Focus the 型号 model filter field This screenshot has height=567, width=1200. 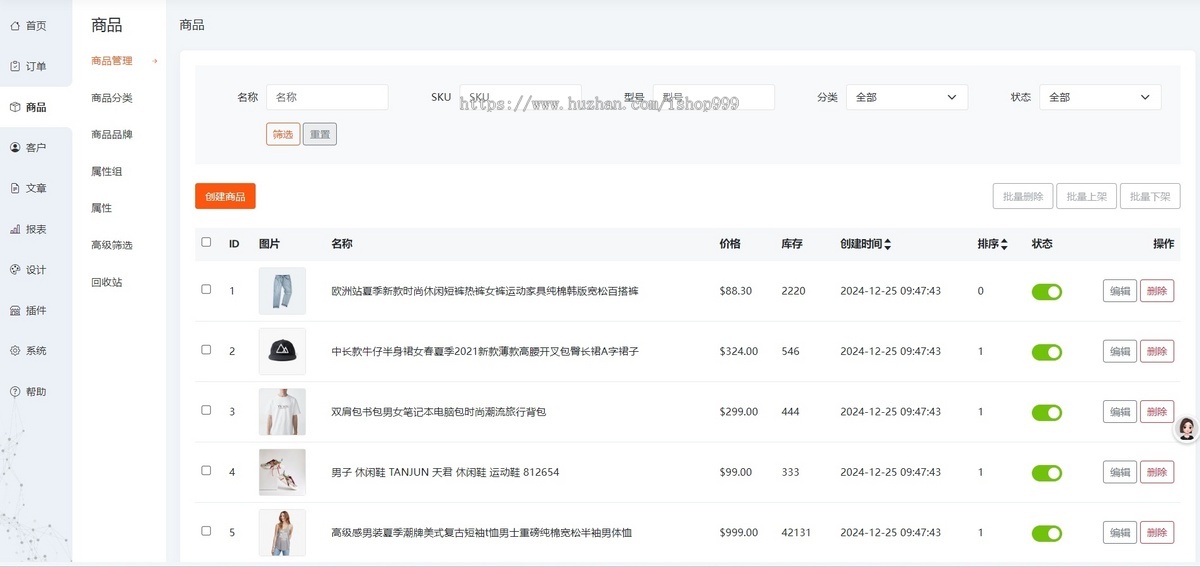(x=714, y=97)
